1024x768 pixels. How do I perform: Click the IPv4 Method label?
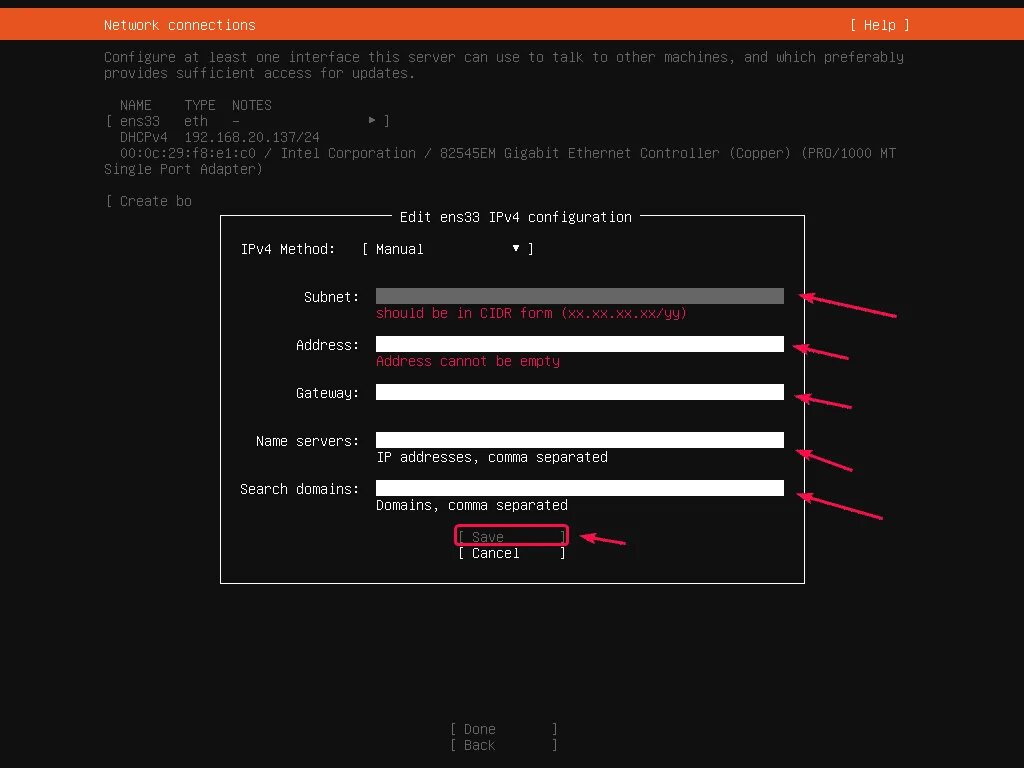(287, 249)
